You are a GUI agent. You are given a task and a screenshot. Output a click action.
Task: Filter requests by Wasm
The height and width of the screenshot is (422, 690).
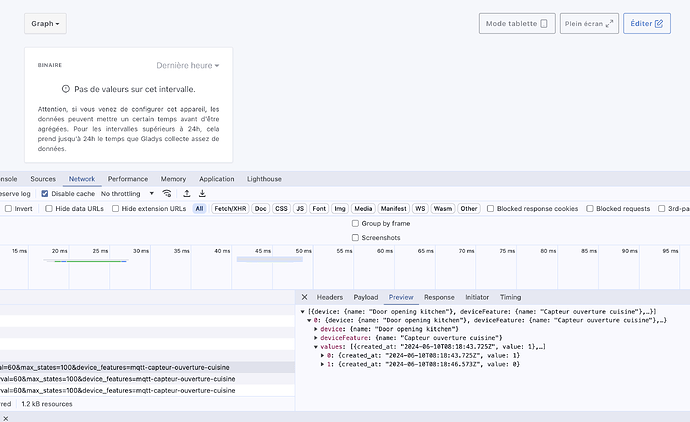pos(443,209)
